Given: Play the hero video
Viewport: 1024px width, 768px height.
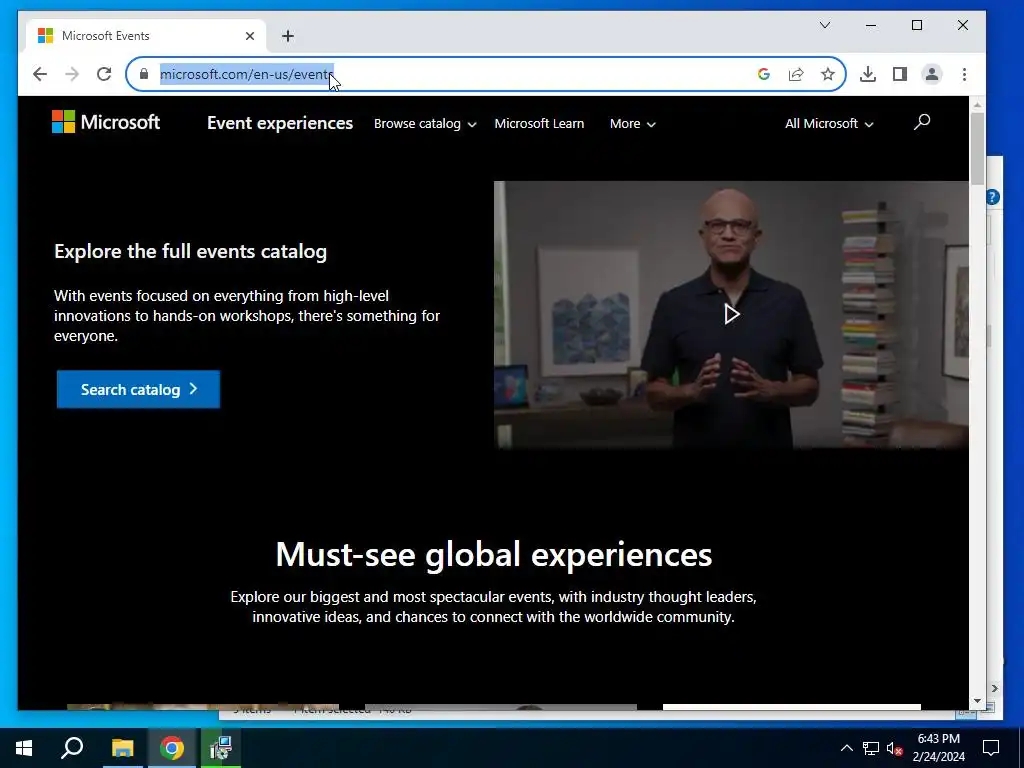Looking at the screenshot, I should 731,315.
